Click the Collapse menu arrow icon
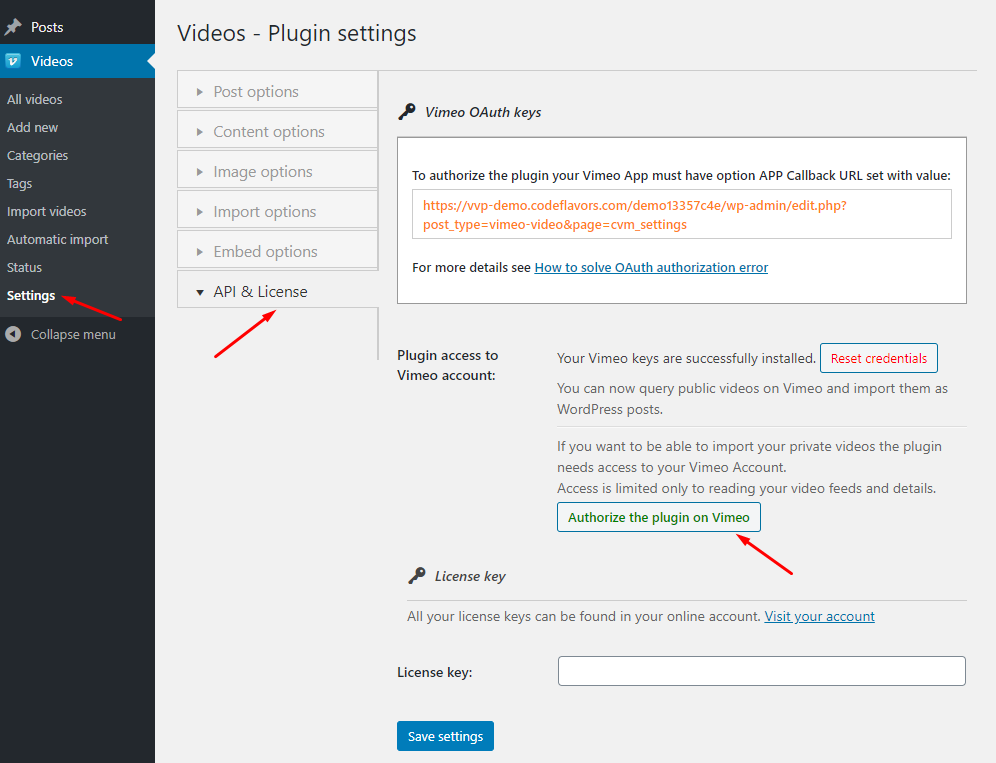 coord(13,334)
